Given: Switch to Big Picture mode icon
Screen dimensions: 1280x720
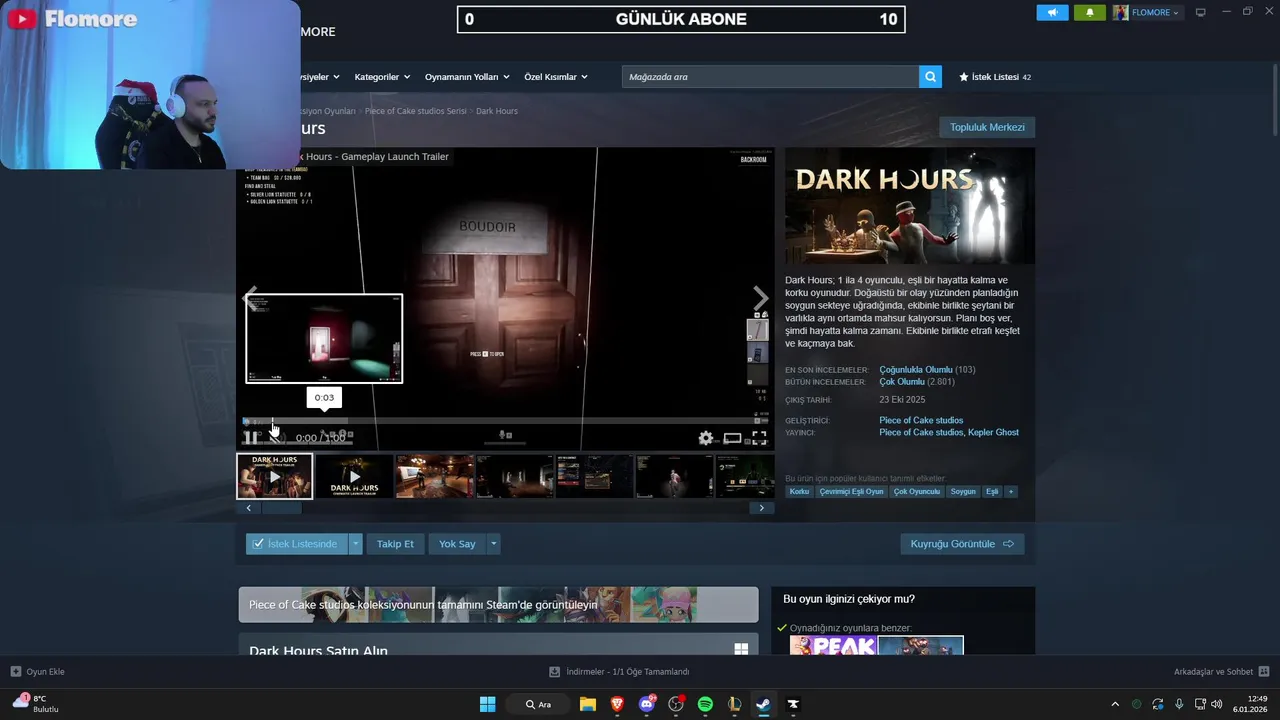Looking at the screenshot, I should pyautogui.click(x=1200, y=12).
